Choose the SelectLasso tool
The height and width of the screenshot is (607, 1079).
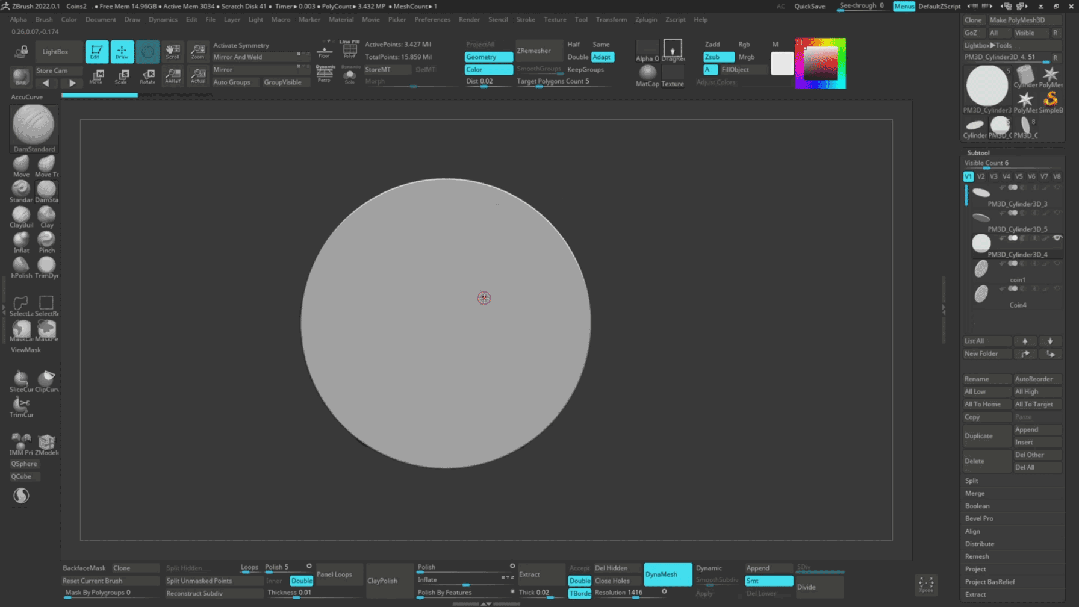pos(21,306)
